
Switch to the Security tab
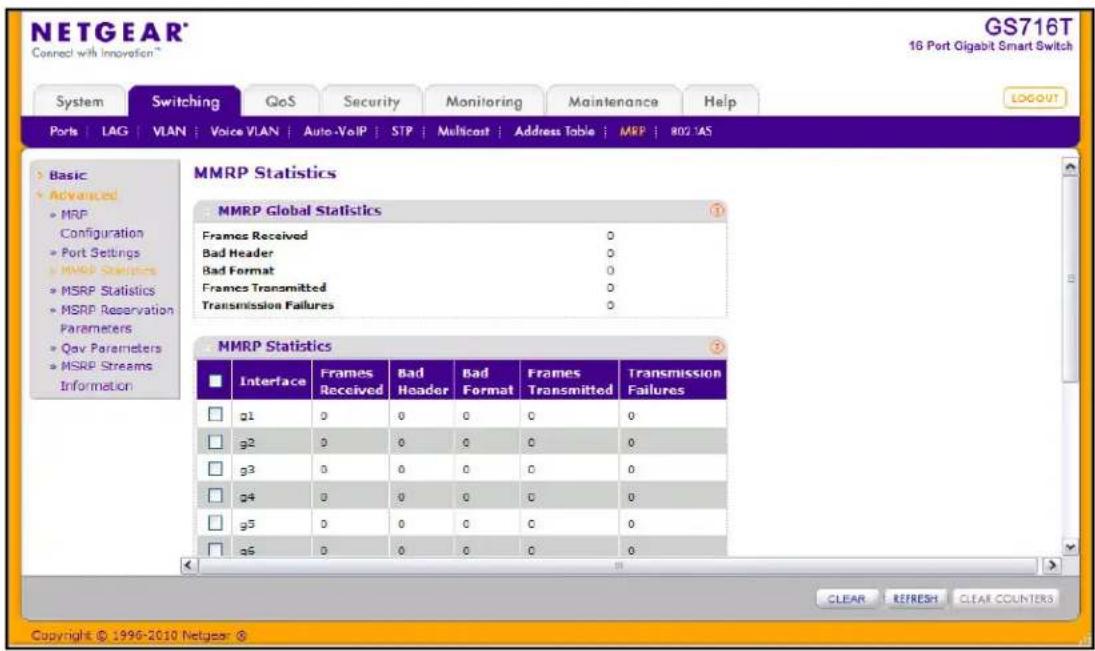(372, 101)
